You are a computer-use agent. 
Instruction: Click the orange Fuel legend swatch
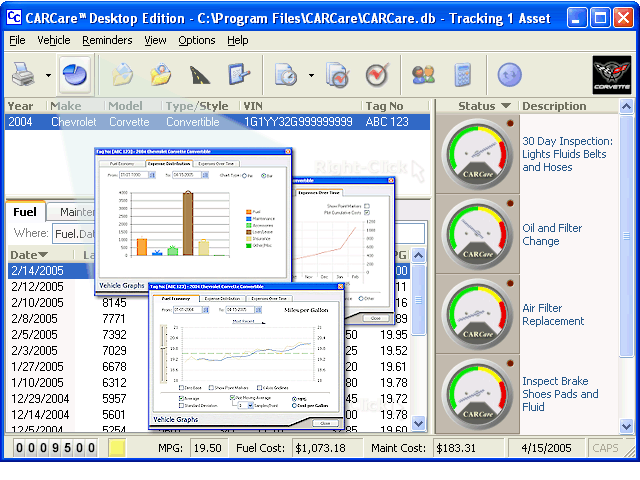pos(248,212)
